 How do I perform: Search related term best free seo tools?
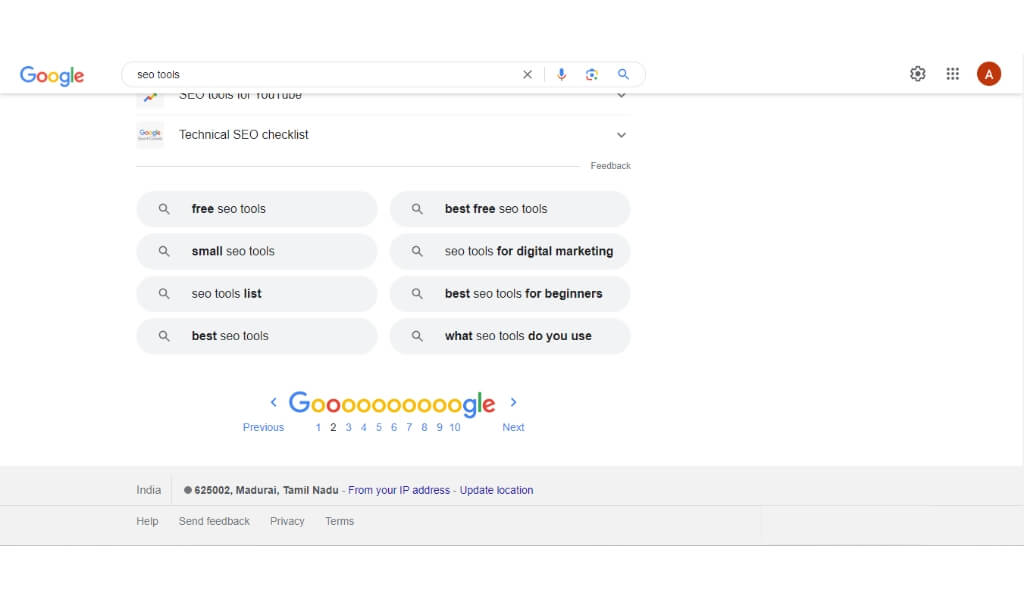tap(510, 209)
